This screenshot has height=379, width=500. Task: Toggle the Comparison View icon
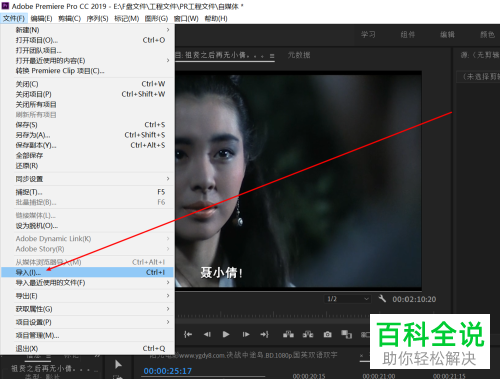[x=347, y=334]
